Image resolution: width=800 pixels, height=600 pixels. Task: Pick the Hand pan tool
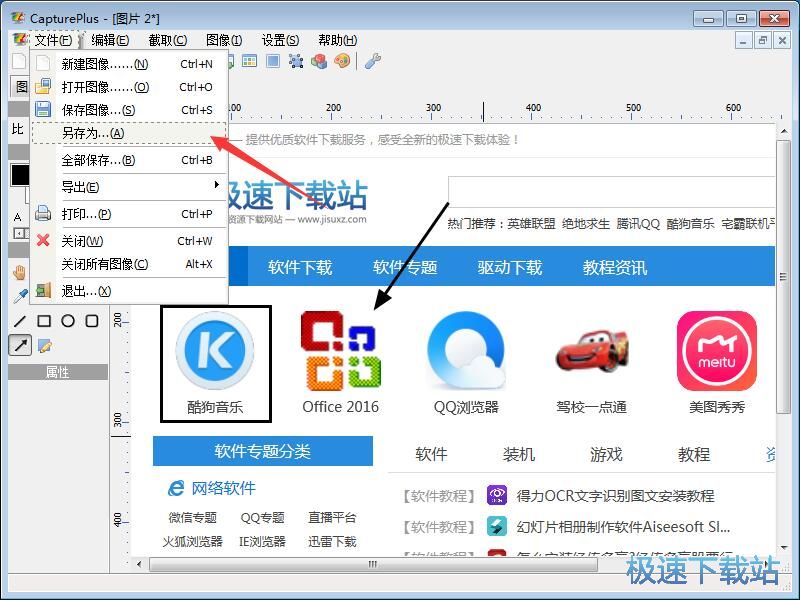[x=19, y=272]
